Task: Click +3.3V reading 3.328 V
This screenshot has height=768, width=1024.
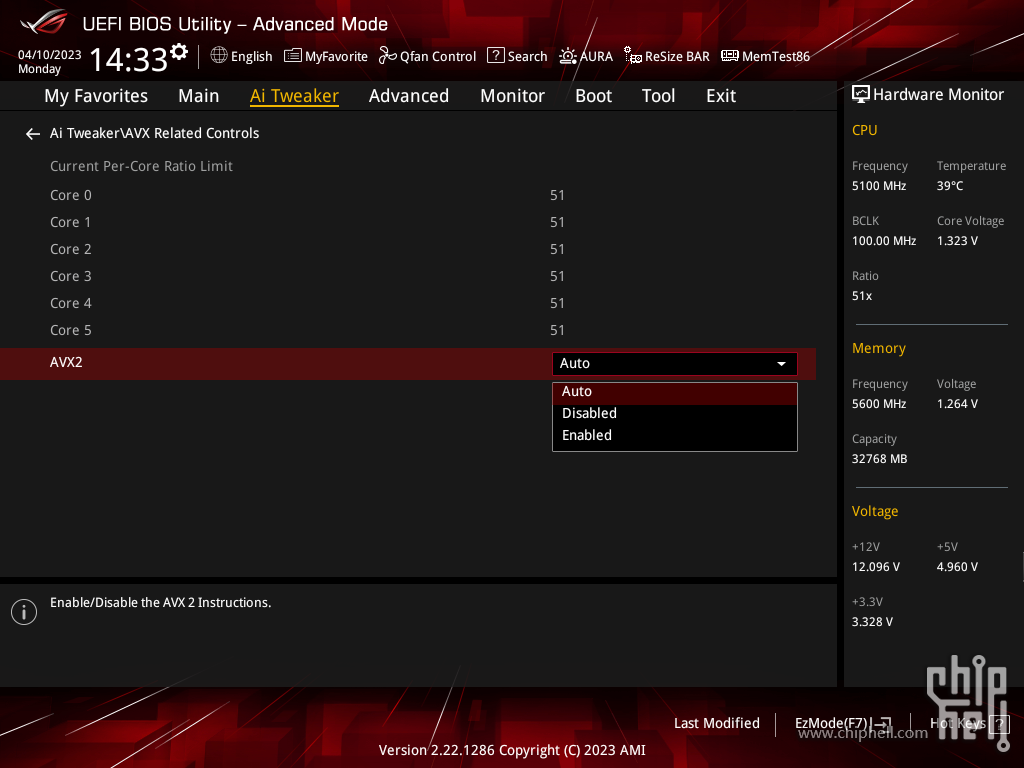Action: click(872, 622)
